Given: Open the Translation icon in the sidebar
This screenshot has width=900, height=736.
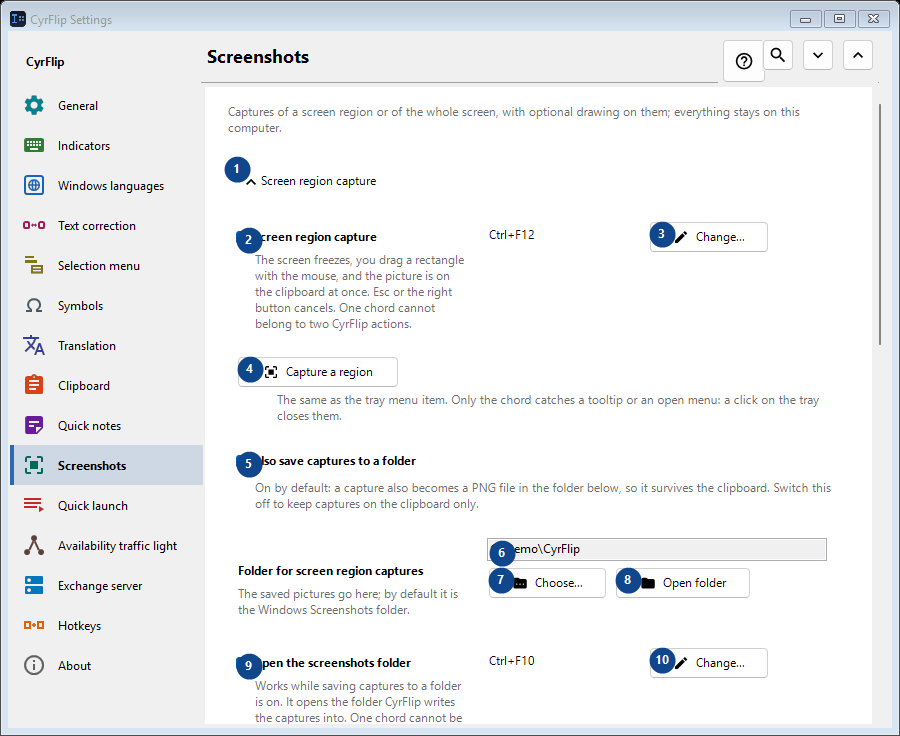Looking at the screenshot, I should point(34,346).
